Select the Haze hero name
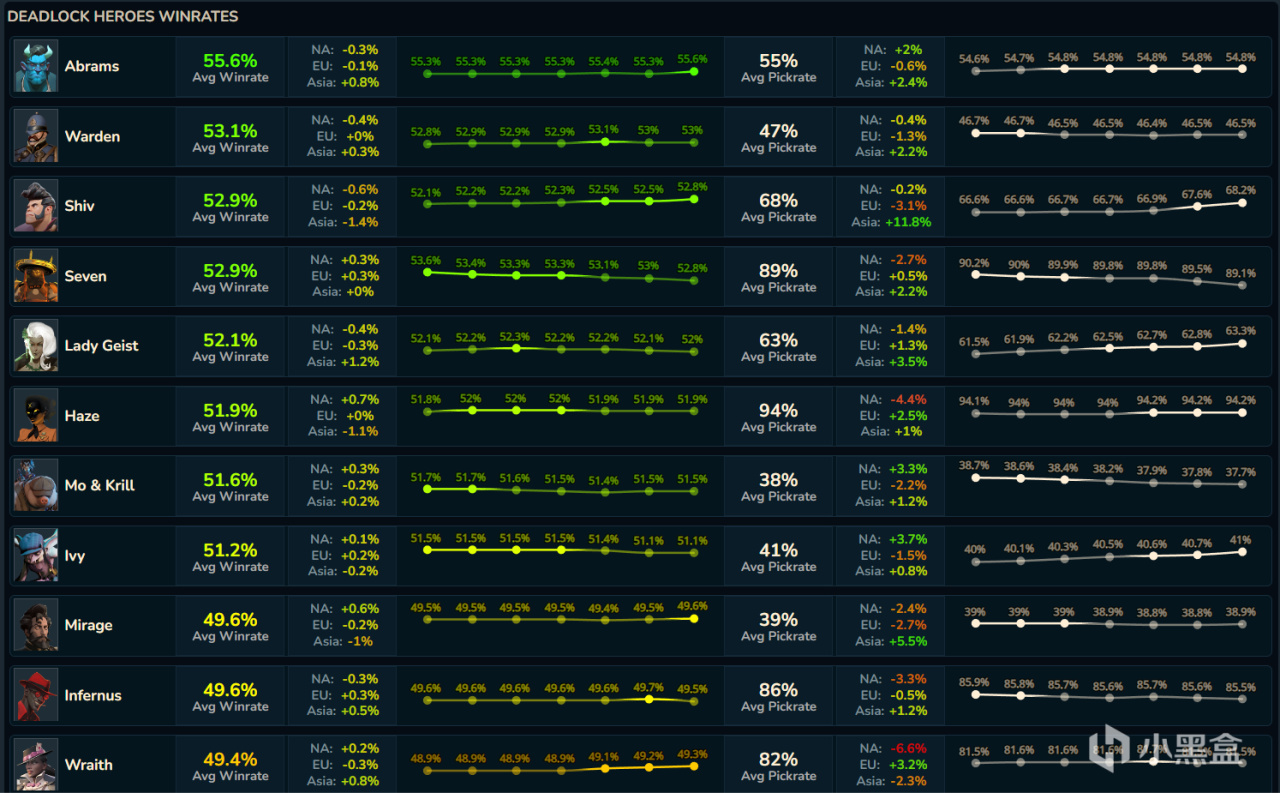The image size is (1280, 793). [82, 416]
